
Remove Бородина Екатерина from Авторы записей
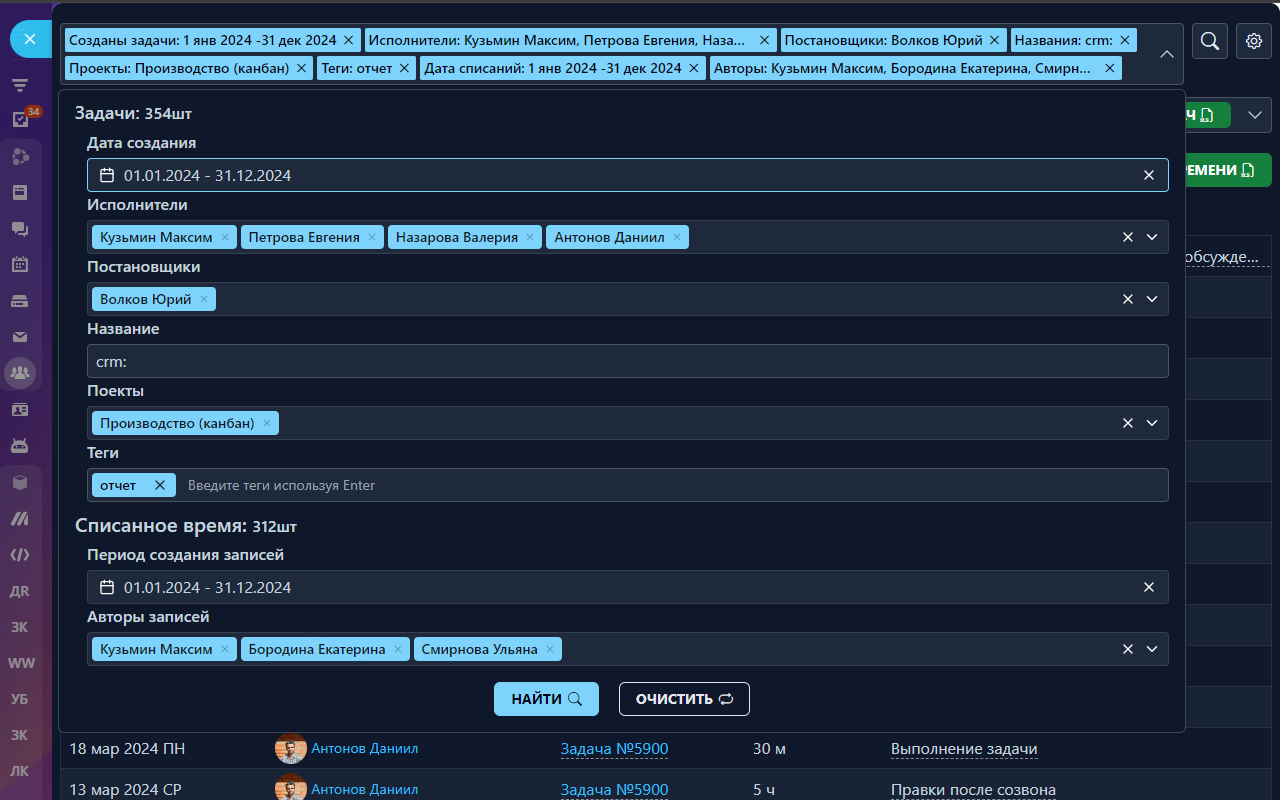click(398, 649)
